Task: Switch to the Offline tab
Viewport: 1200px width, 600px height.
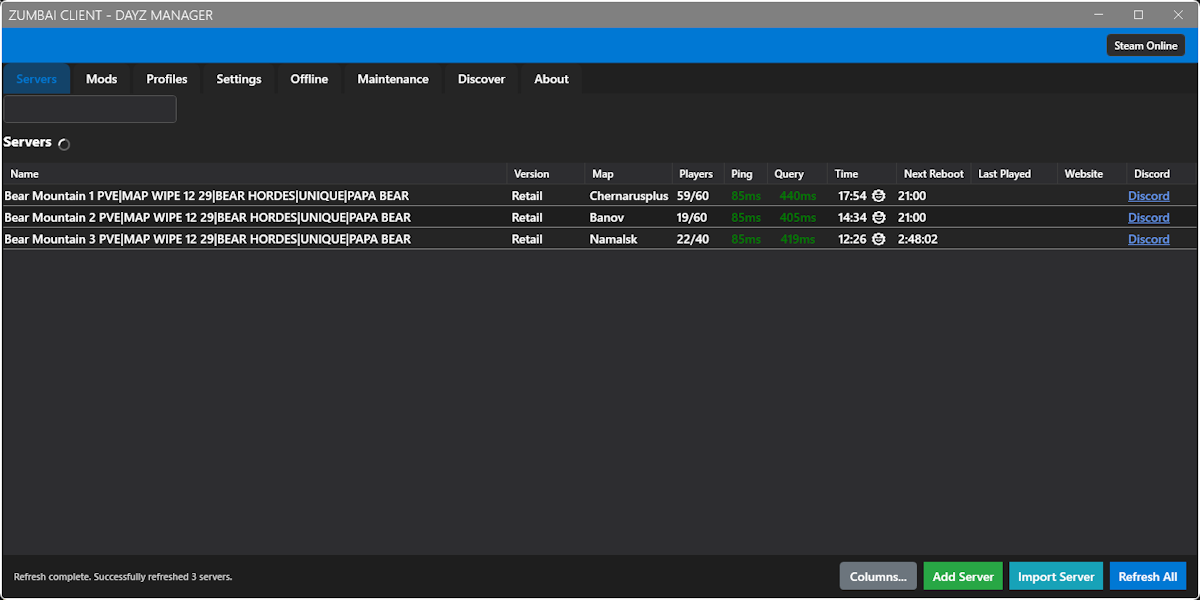Action: (308, 78)
